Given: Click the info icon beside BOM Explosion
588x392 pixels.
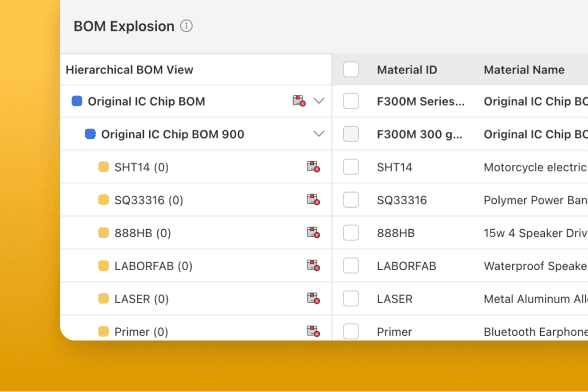Looking at the screenshot, I should tap(186, 26).
